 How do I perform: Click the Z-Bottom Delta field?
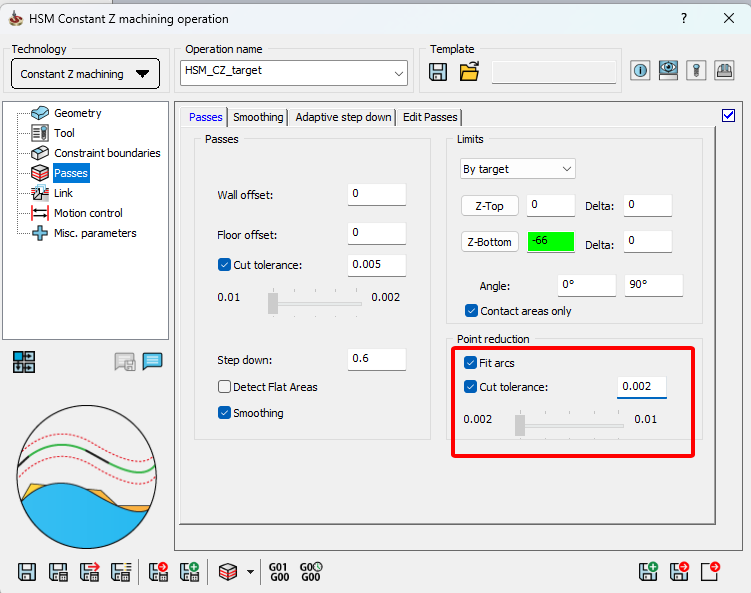point(648,241)
